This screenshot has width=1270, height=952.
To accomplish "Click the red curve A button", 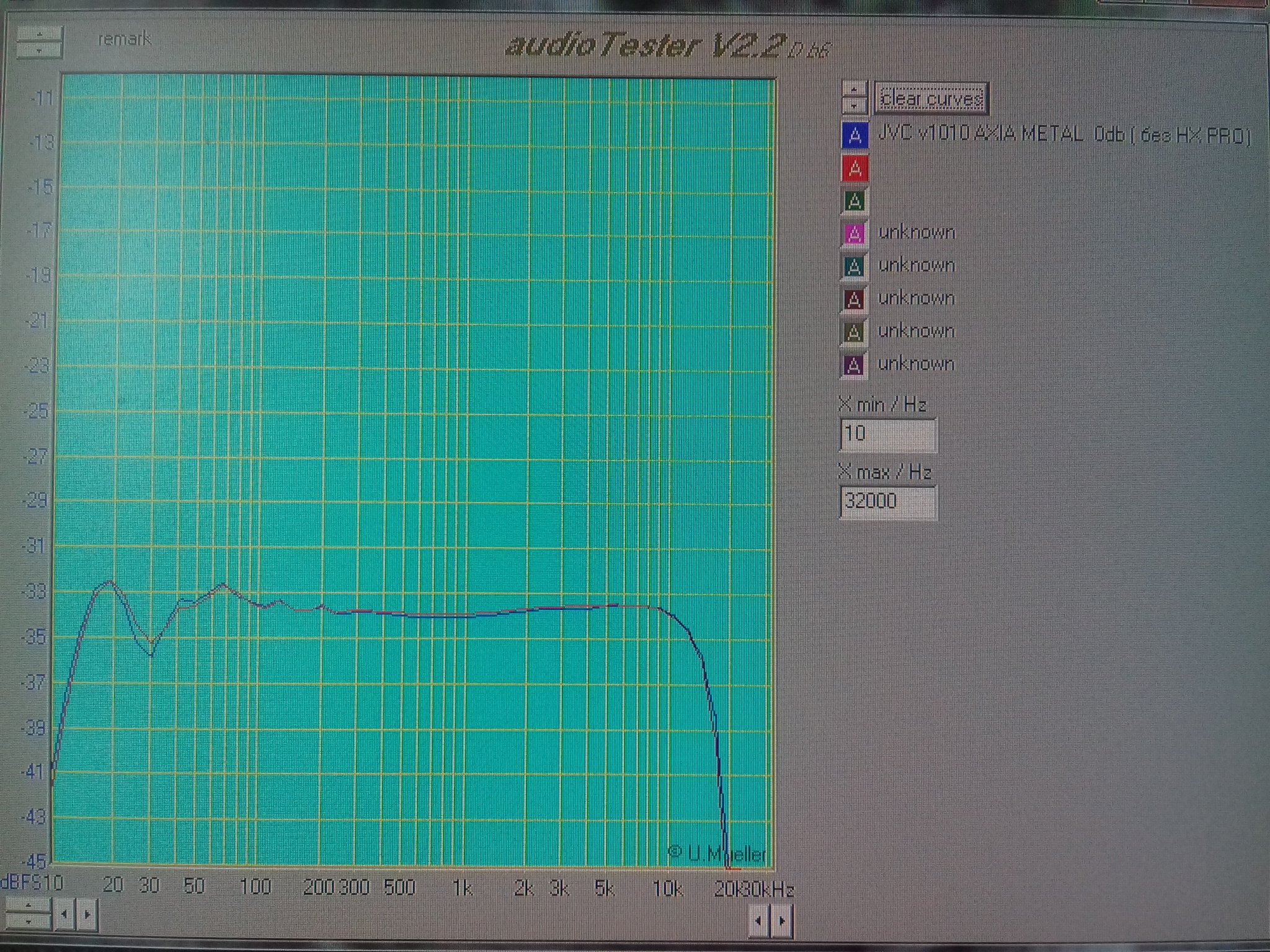I will coord(855,168).
